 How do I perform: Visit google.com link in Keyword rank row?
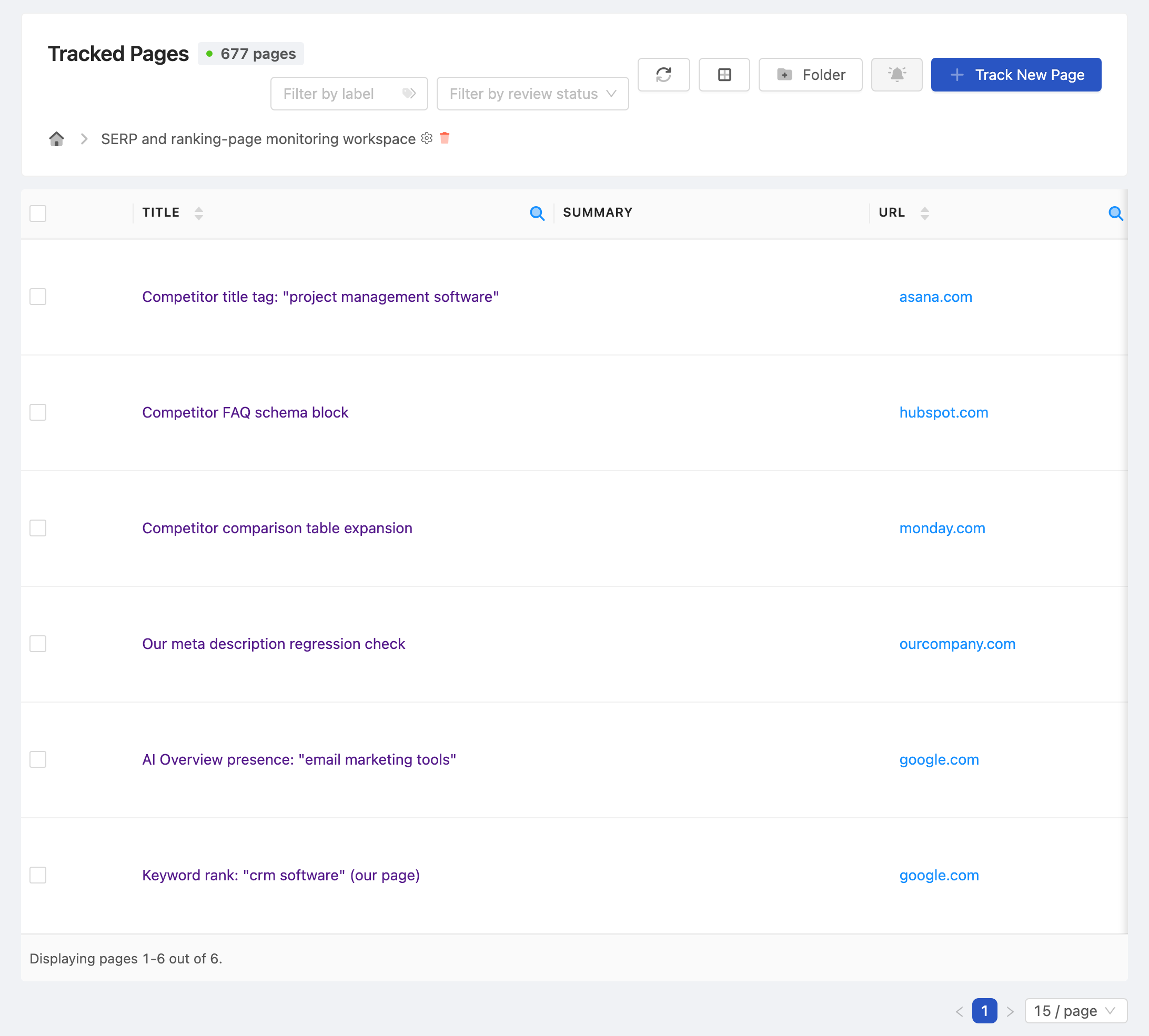[939, 875]
